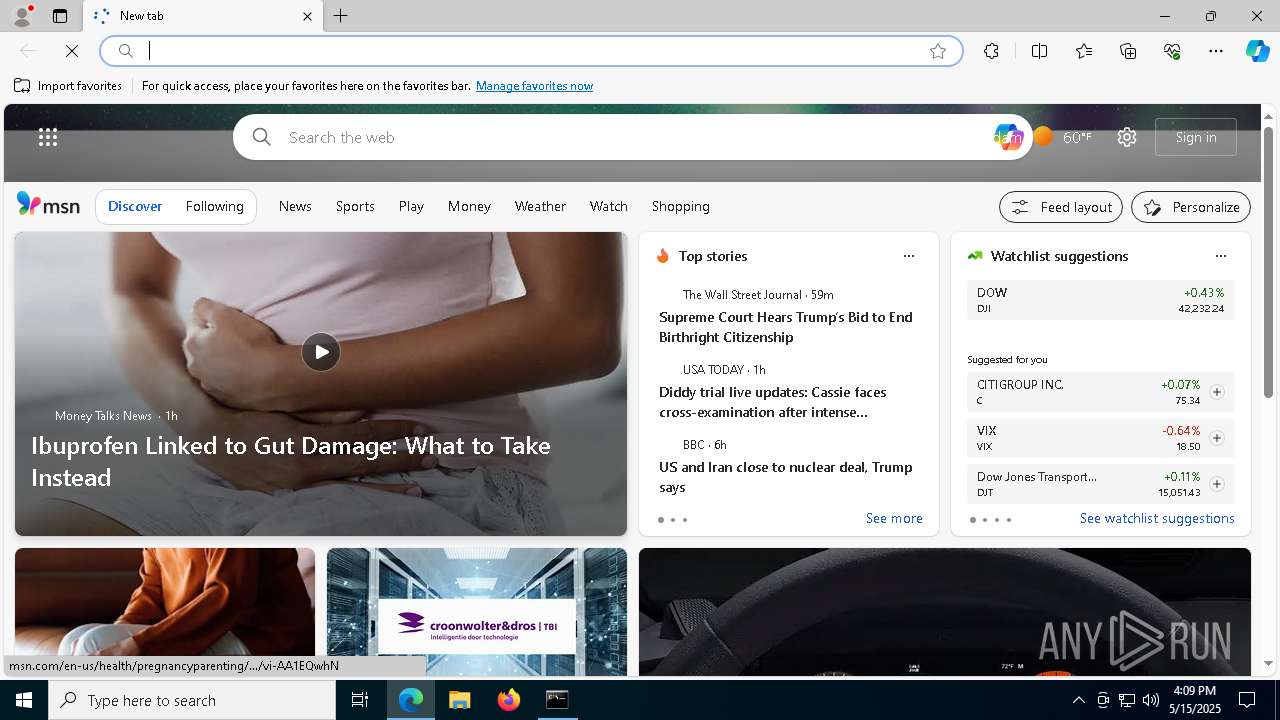Viewport: 1280px width, 720px height.
Task: Click the Sign in button
Action: [1196, 137]
